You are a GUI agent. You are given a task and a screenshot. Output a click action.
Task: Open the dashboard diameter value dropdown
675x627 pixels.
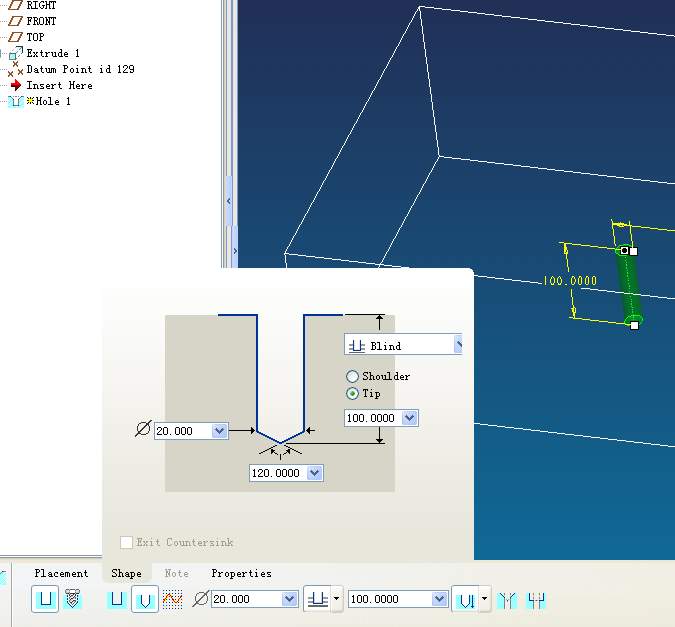point(290,599)
